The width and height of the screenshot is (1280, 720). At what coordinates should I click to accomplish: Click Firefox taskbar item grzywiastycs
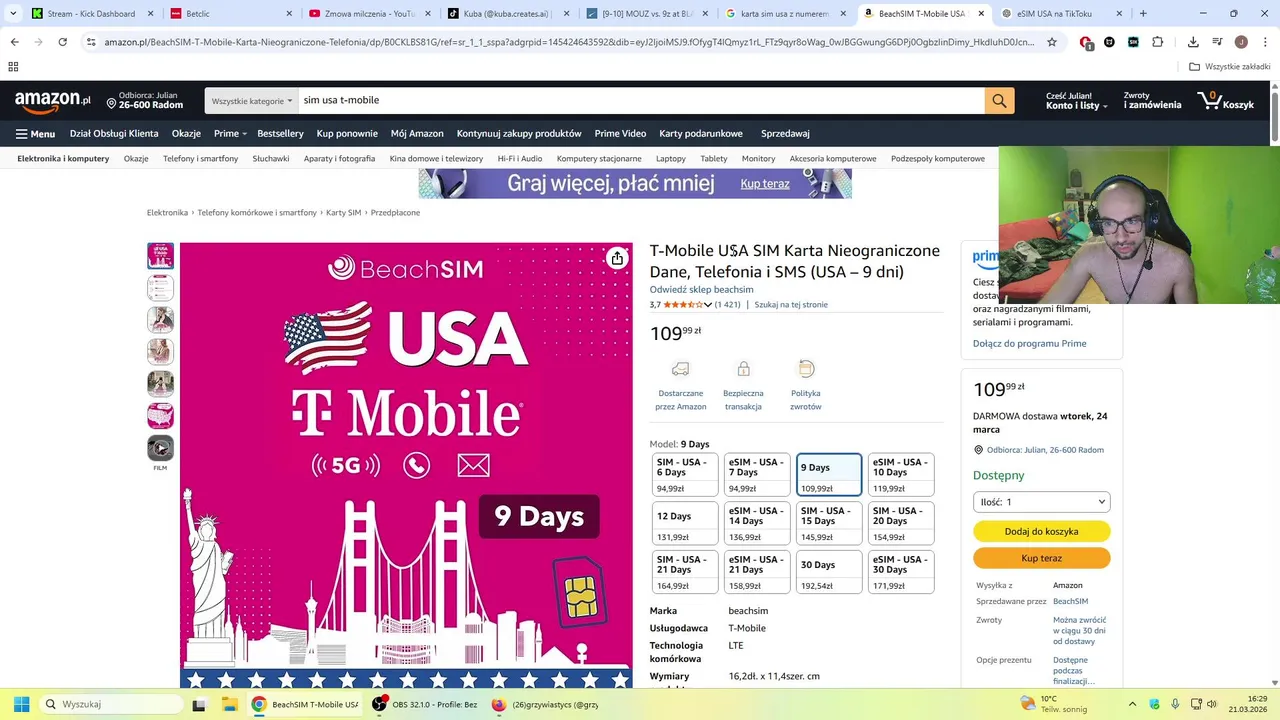point(546,704)
